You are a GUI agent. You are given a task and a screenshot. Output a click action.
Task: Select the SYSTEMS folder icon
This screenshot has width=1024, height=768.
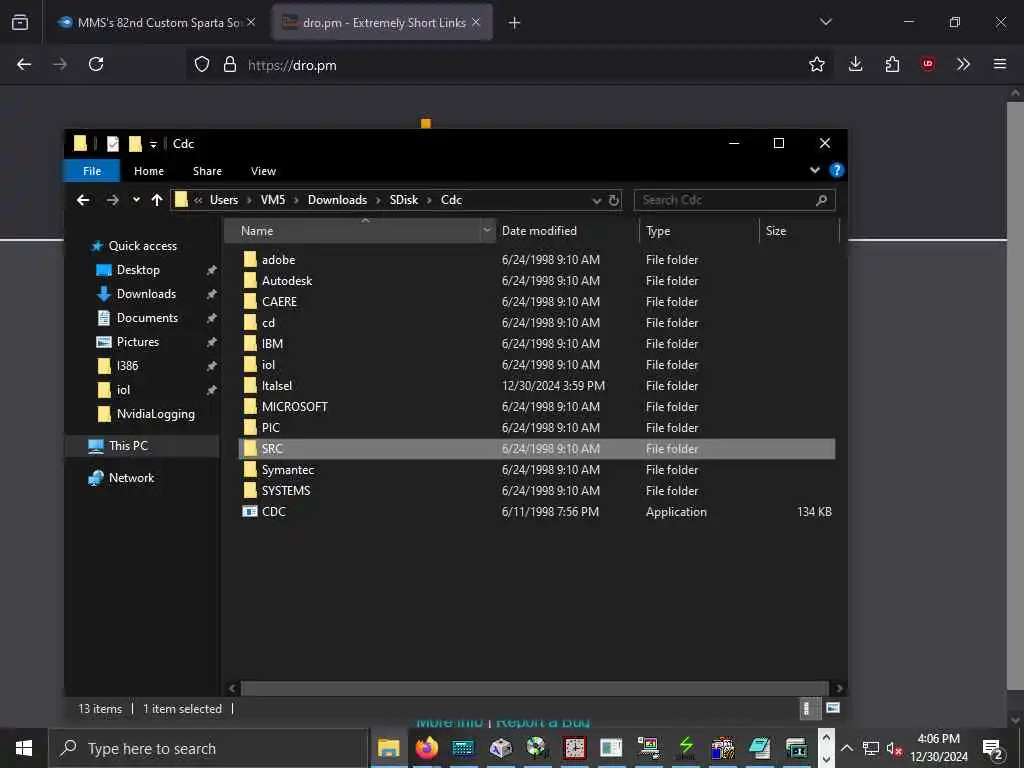point(249,490)
